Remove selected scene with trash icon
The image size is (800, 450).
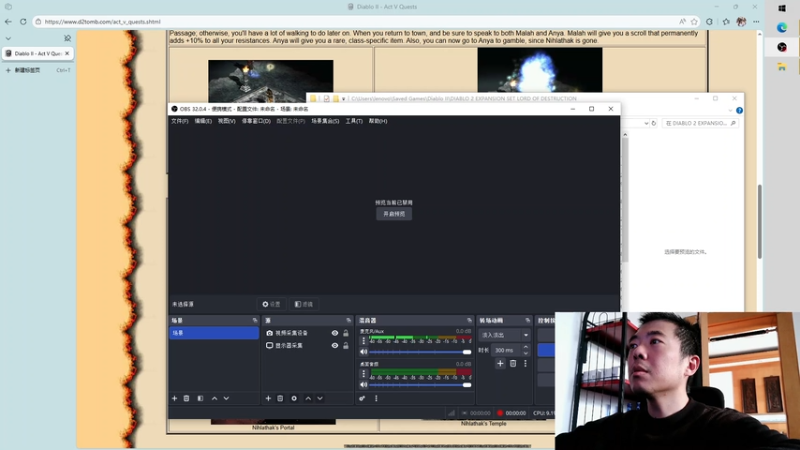[186, 398]
